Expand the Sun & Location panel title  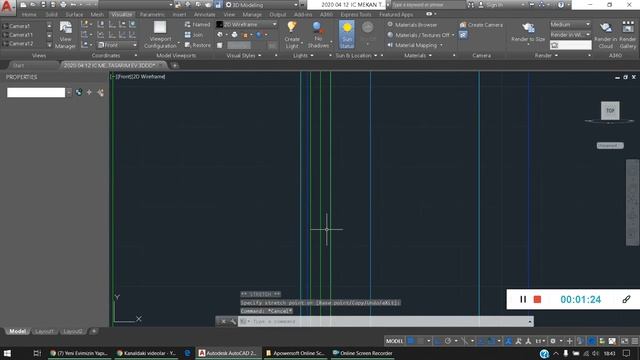coord(356,56)
